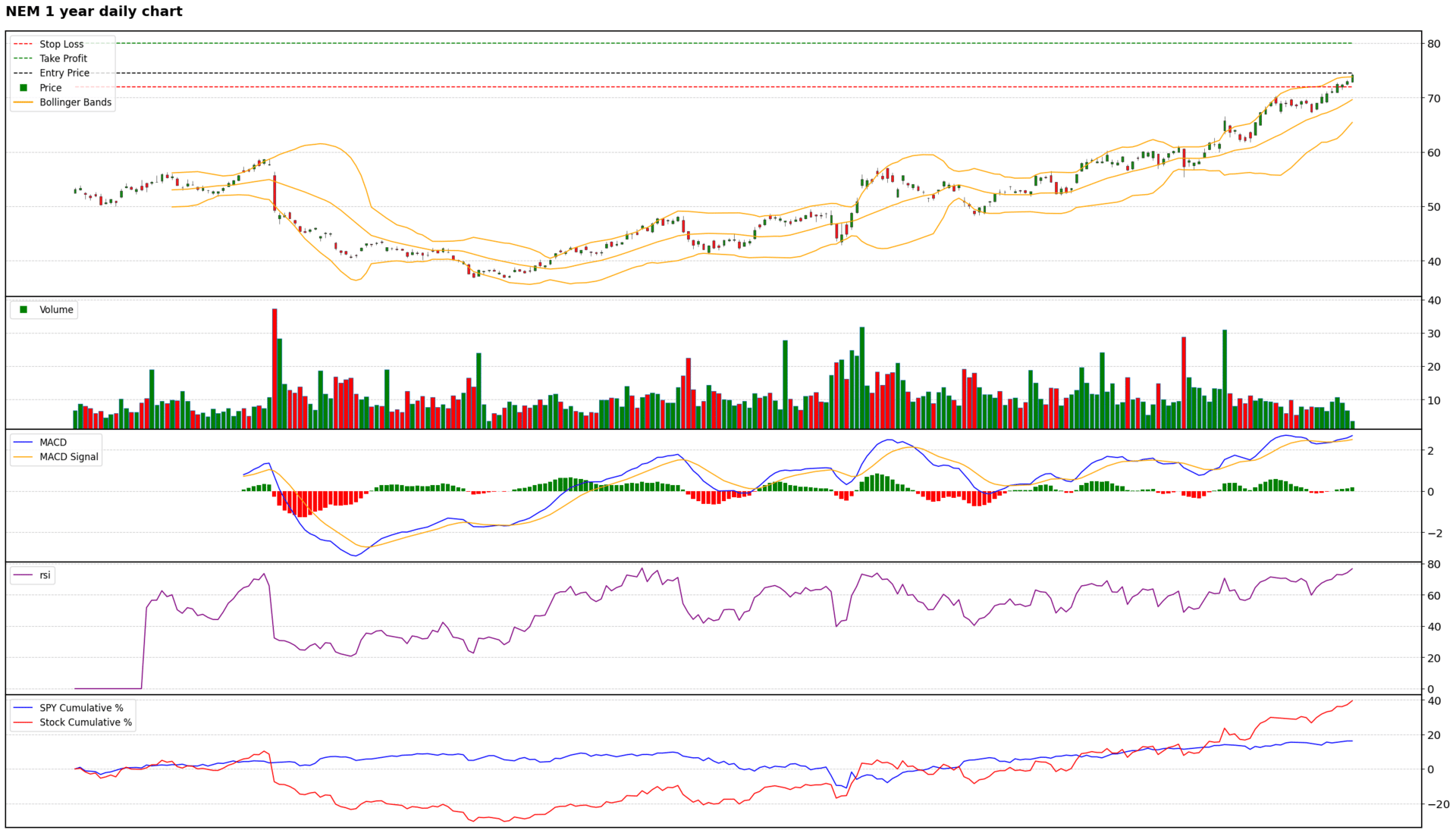Click the red Stop Loss legend dash

[x=24, y=45]
